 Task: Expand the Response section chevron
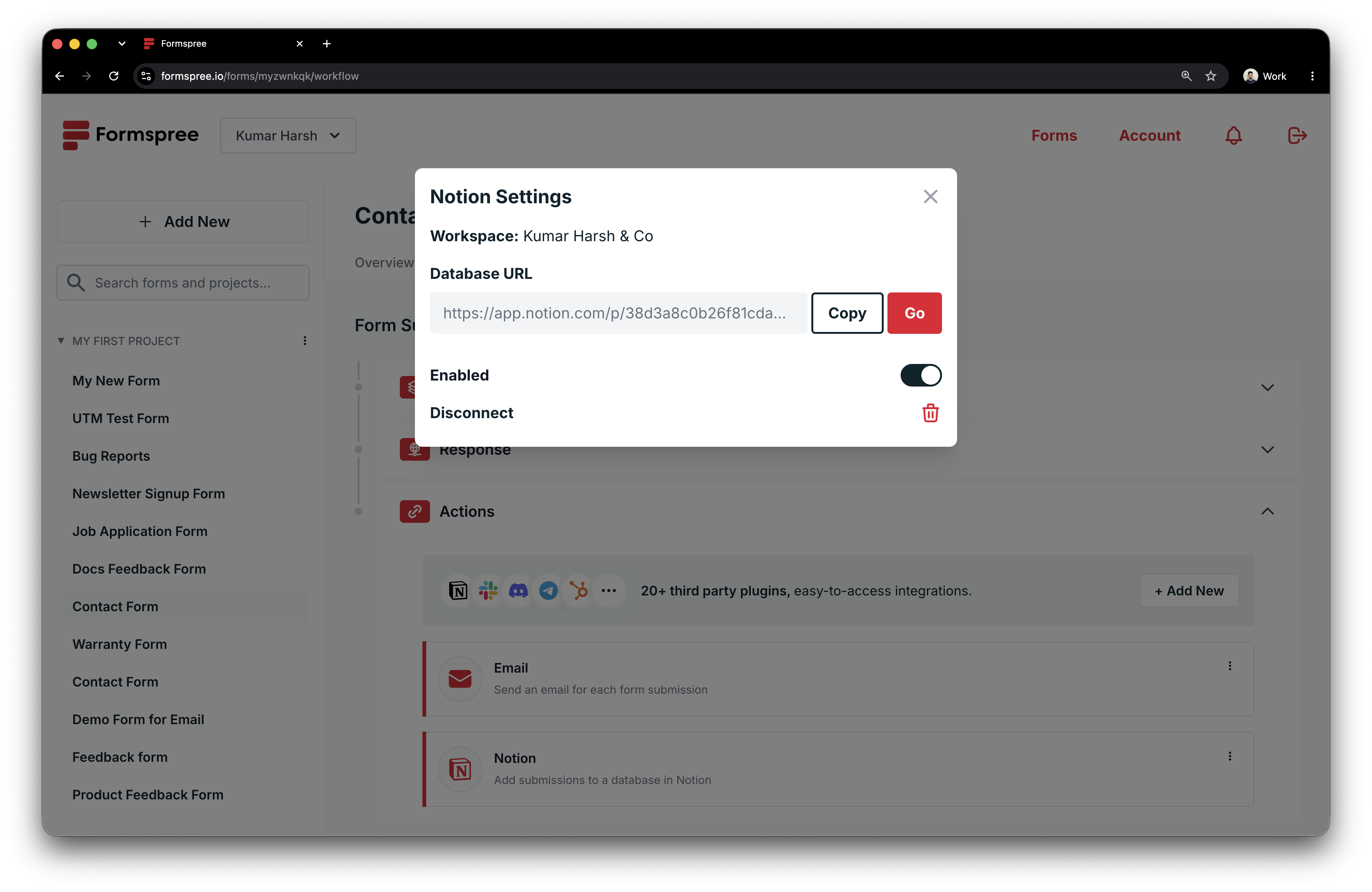(1267, 449)
